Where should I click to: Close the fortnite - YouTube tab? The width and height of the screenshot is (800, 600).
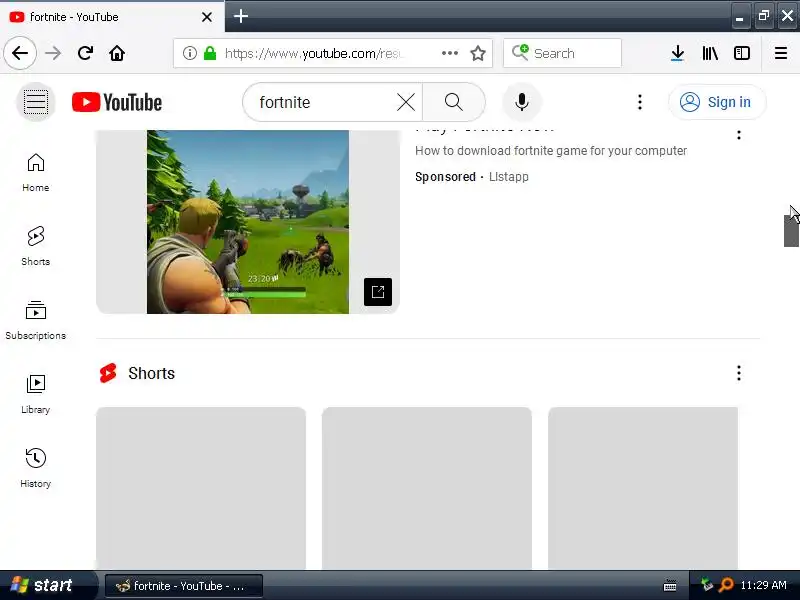point(207,17)
